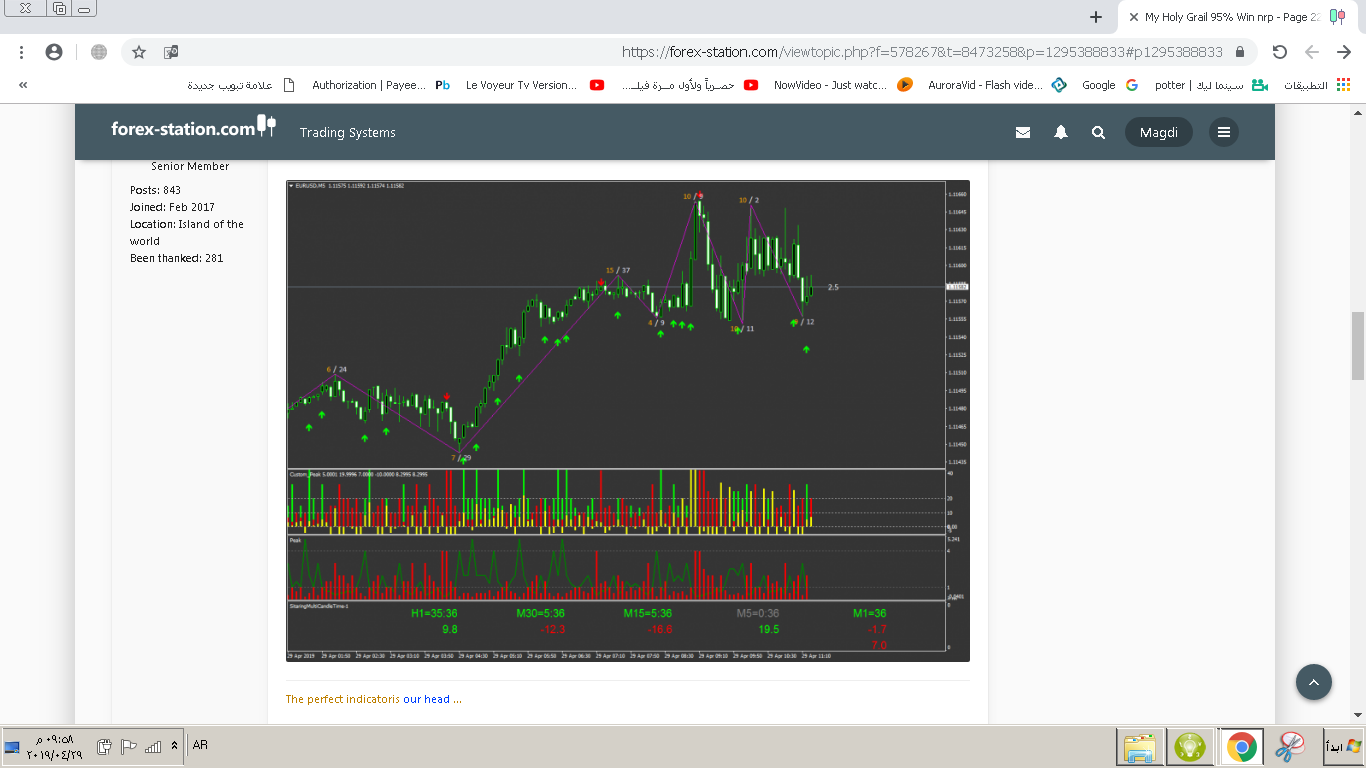Bookmark this page with the star icon
1366x768 pixels.
pos(139,52)
